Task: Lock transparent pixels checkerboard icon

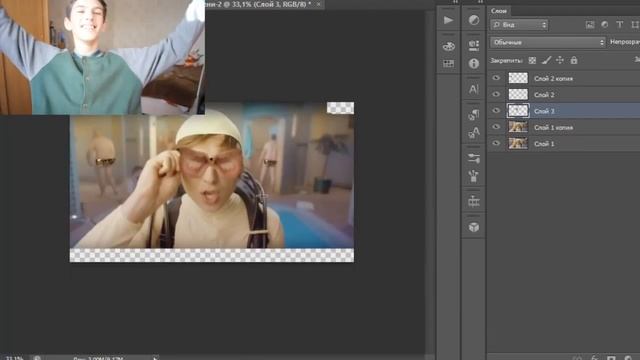Action: tap(532, 60)
